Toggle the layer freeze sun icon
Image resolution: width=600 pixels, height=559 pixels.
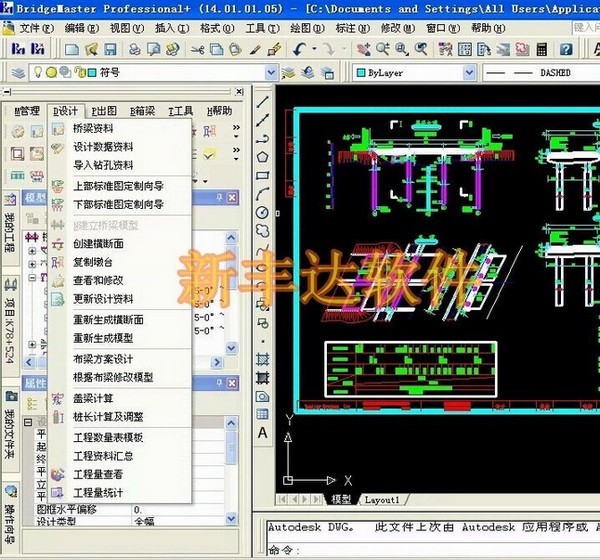tap(51, 72)
